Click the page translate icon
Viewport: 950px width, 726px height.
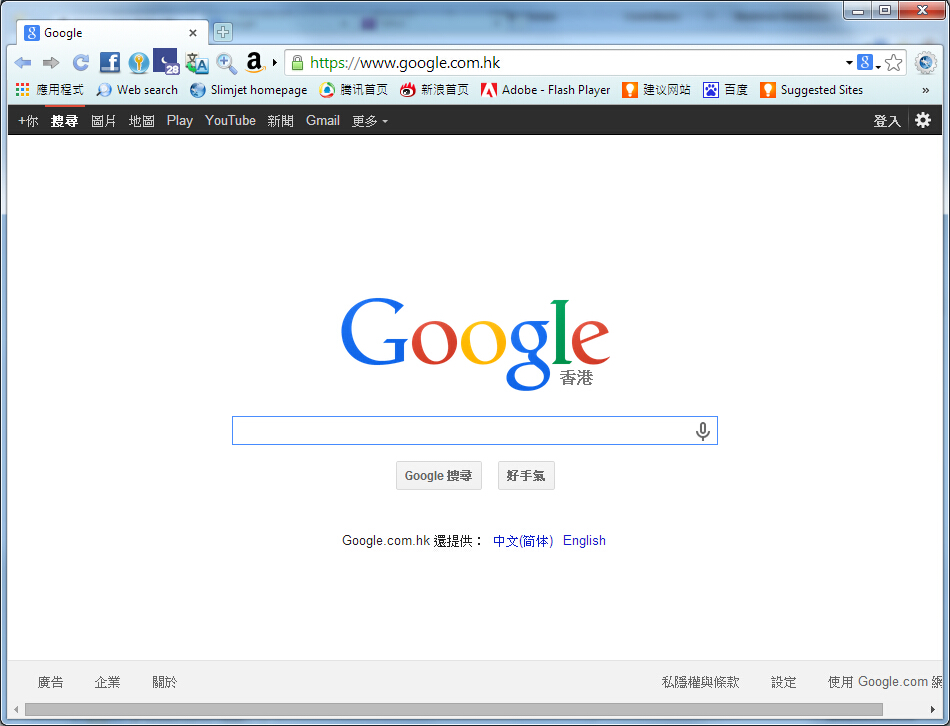196,62
